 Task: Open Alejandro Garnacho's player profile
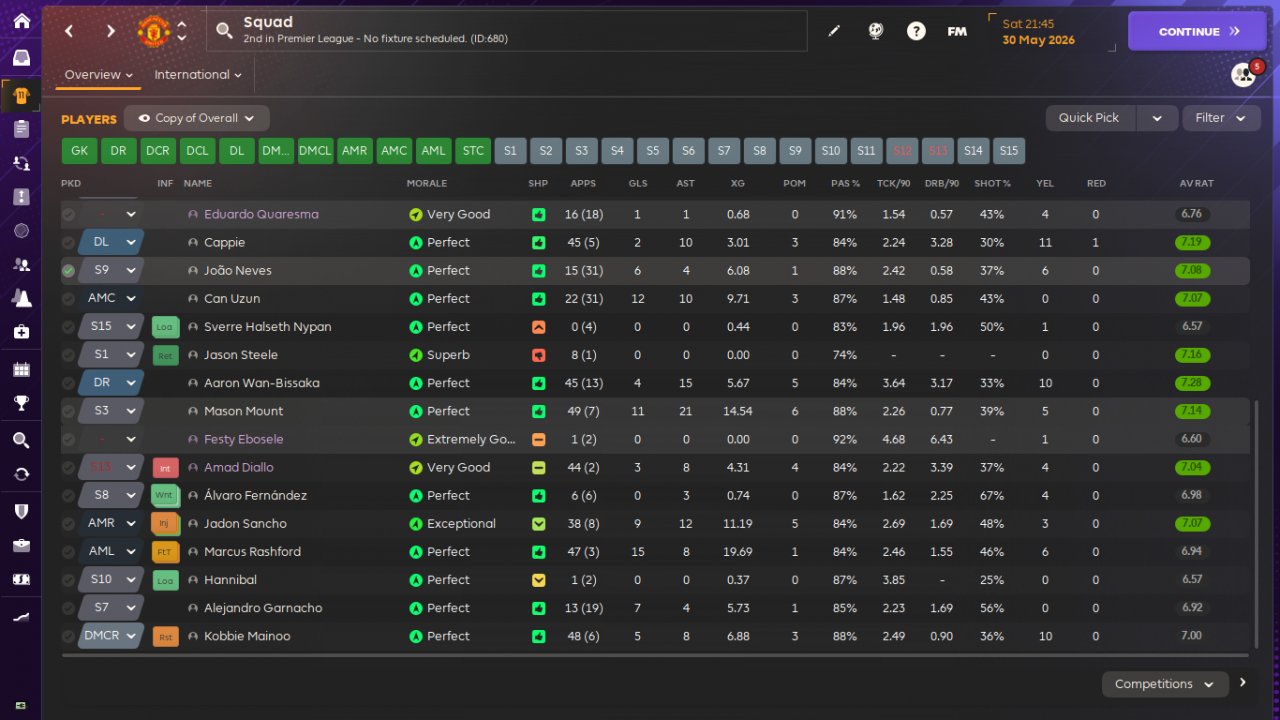pyautogui.click(x=262, y=608)
